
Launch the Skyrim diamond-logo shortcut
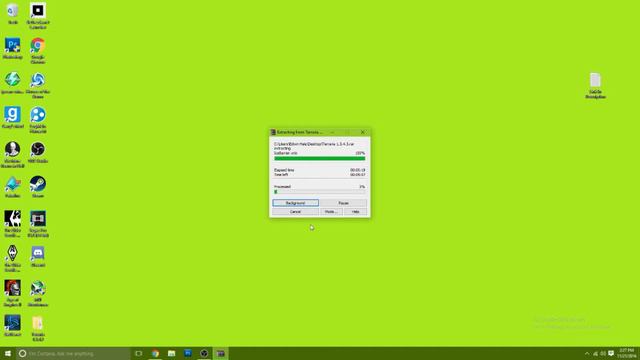tap(13, 259)
